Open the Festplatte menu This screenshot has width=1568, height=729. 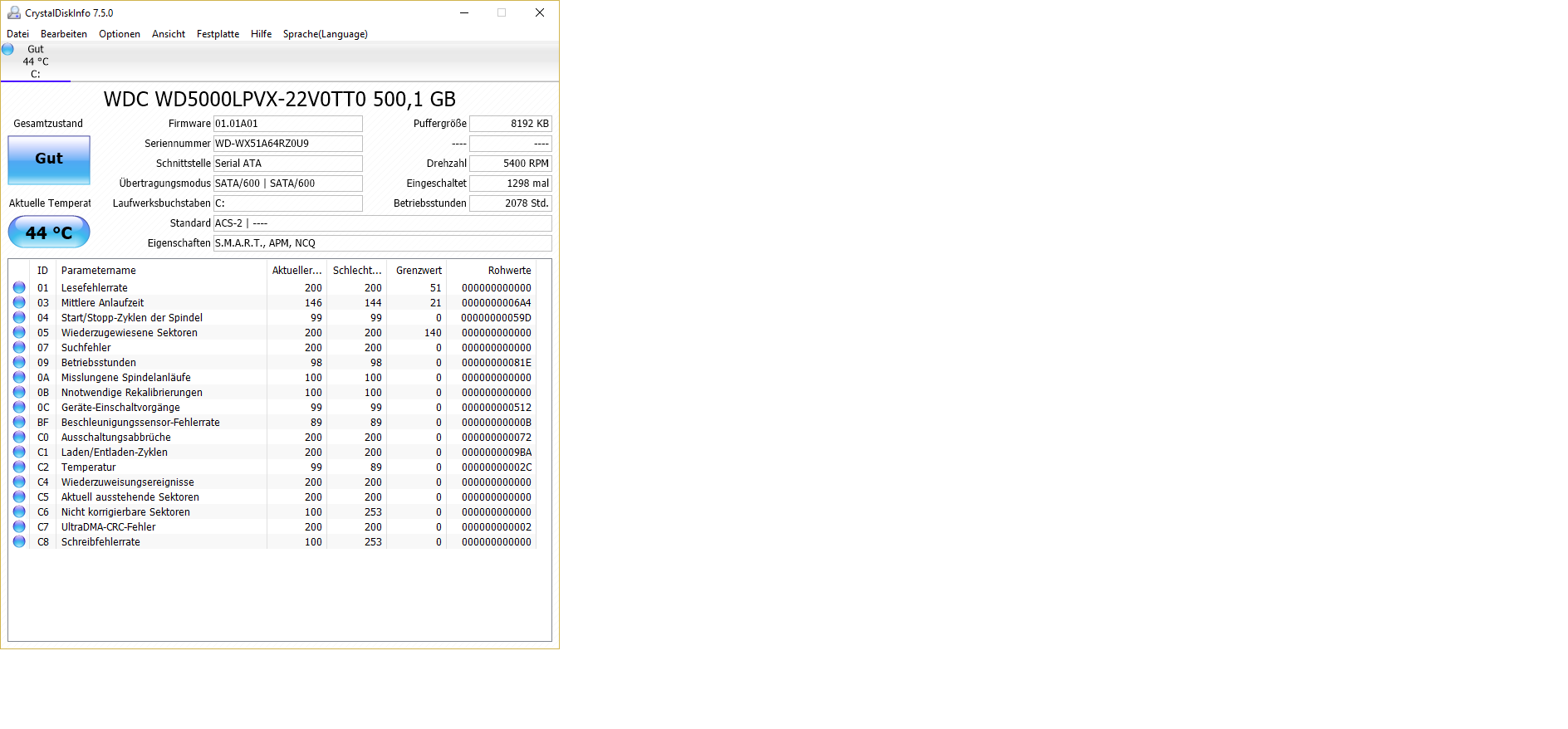(218, 34)
